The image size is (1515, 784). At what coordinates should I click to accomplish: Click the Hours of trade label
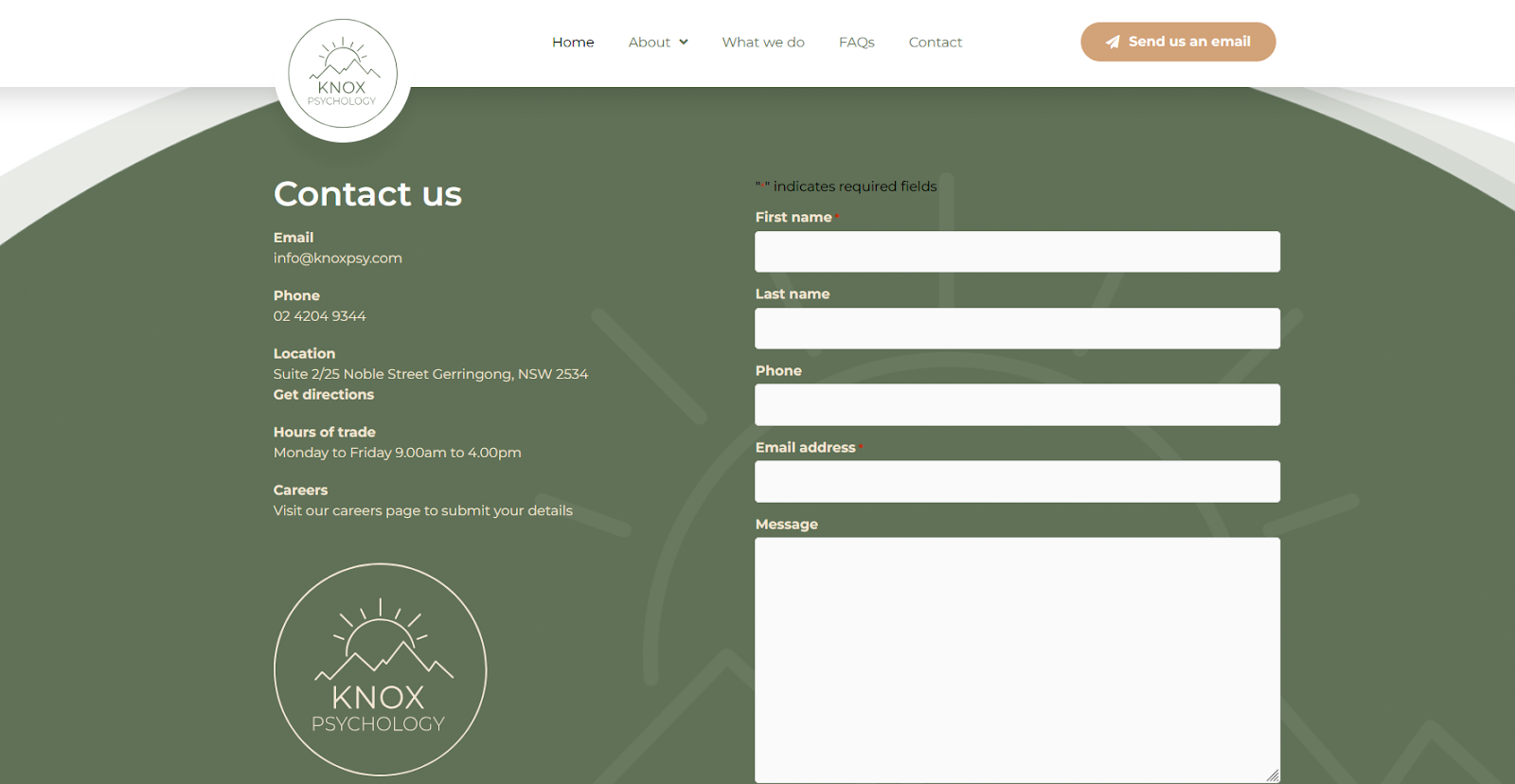click(325, 432)
